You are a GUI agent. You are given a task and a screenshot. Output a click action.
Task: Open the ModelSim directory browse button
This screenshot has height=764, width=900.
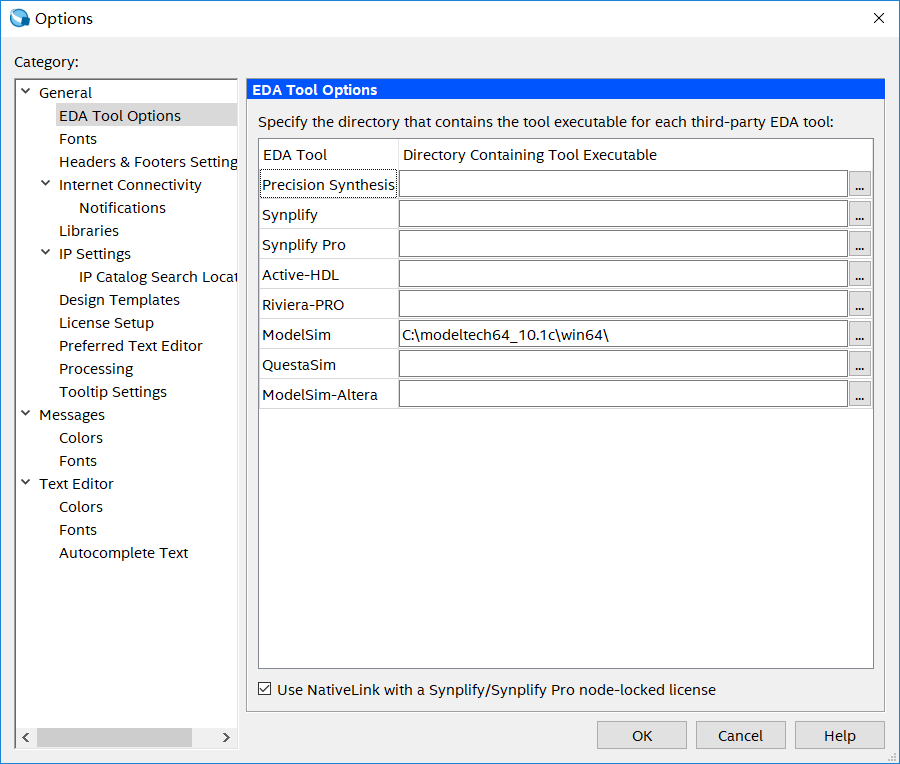(x=859, y=334)
